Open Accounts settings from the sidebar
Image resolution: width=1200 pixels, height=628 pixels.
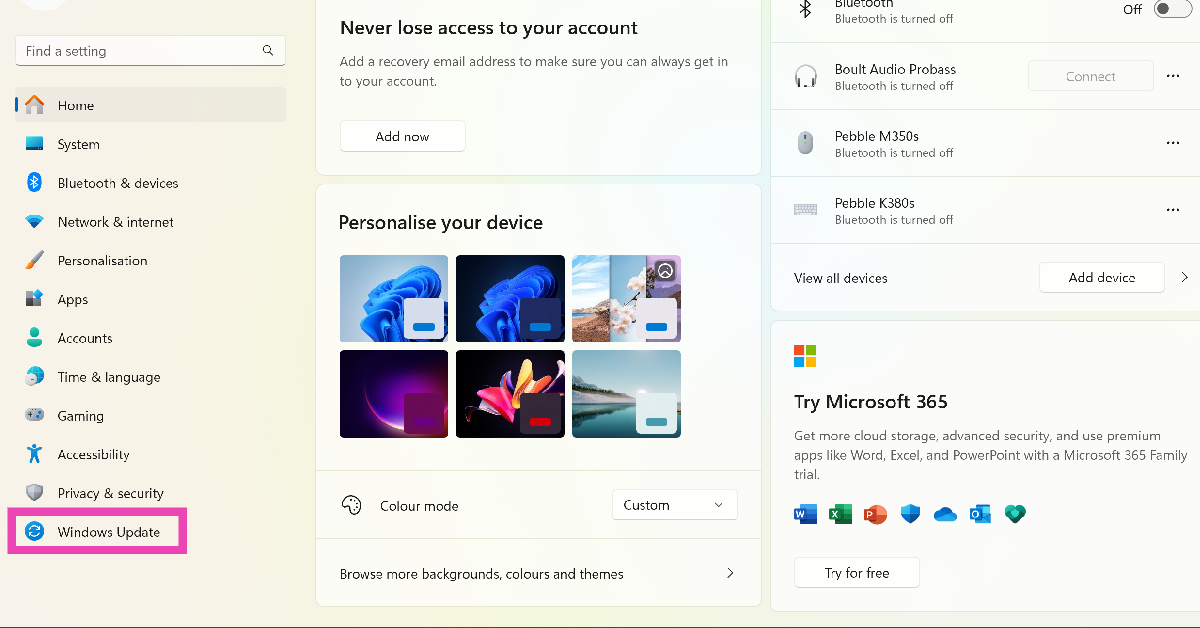[151, 338]
